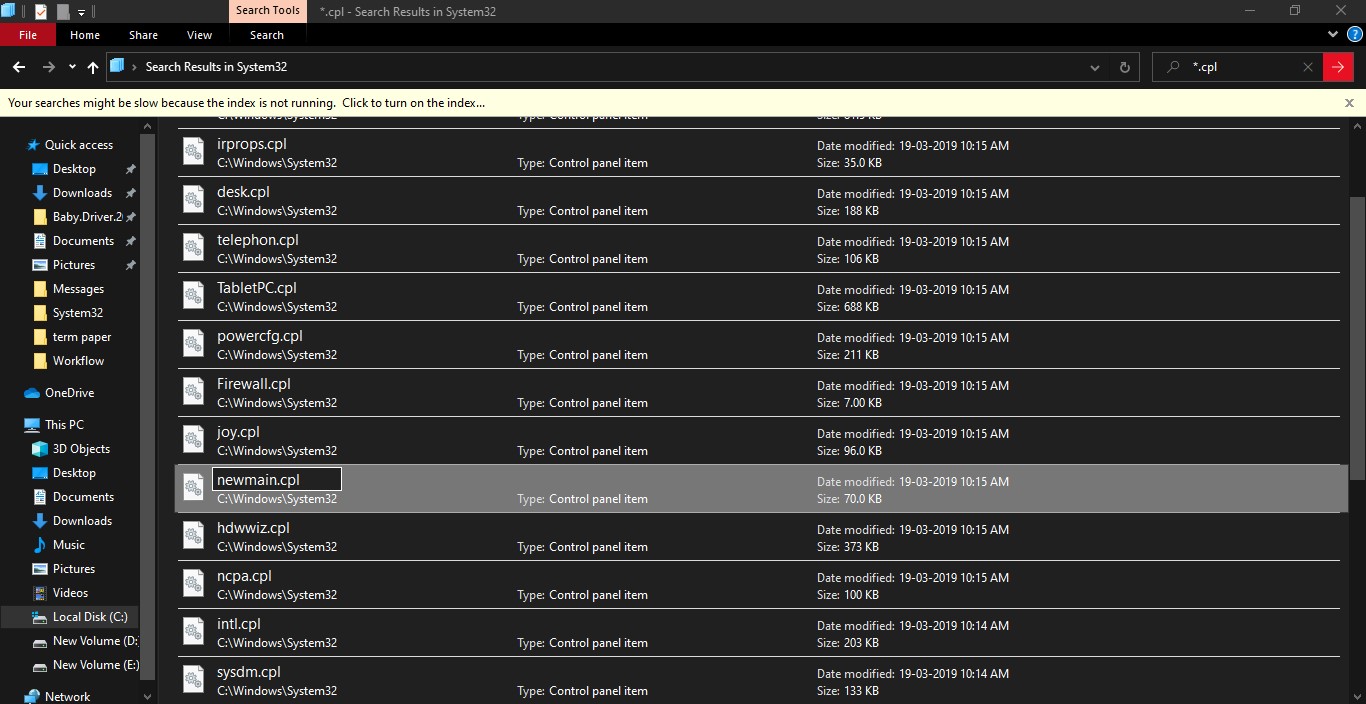
Task: Open the Baby.Driver folder
Action: coord(88,217)
